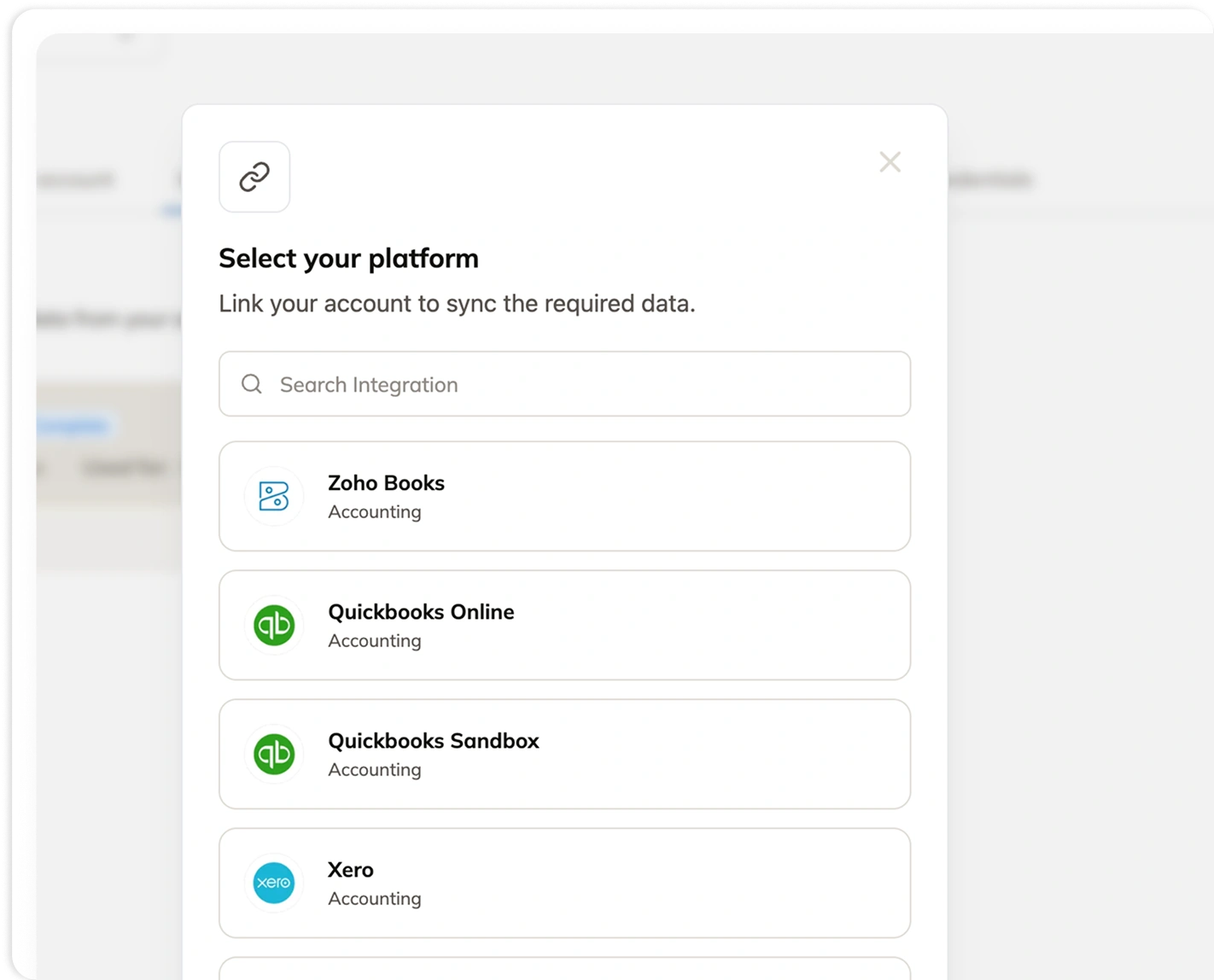1214x980 pixels.
Task: Click the Link your account description text
Action: 457,304
